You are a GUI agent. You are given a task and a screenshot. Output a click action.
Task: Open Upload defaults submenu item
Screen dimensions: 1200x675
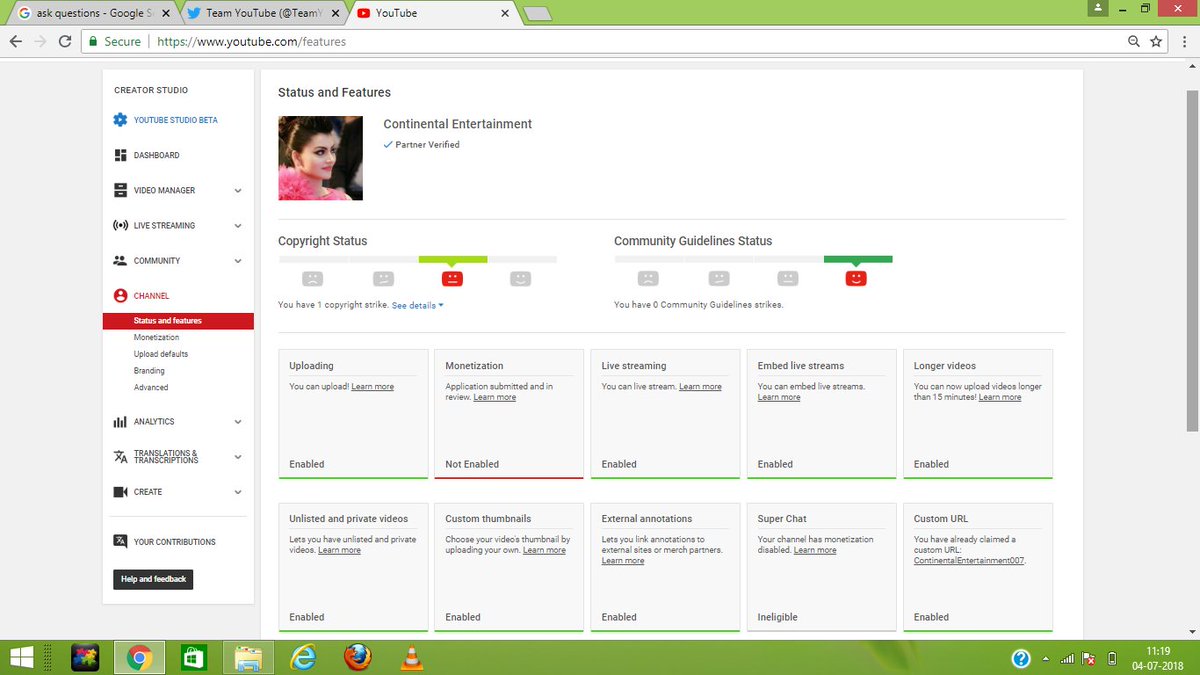161,354
